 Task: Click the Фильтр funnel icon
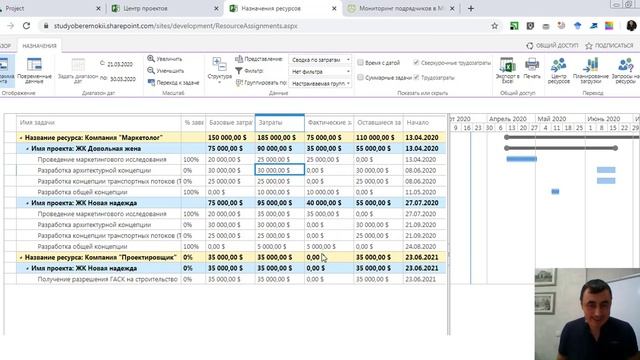coord(239,71)
